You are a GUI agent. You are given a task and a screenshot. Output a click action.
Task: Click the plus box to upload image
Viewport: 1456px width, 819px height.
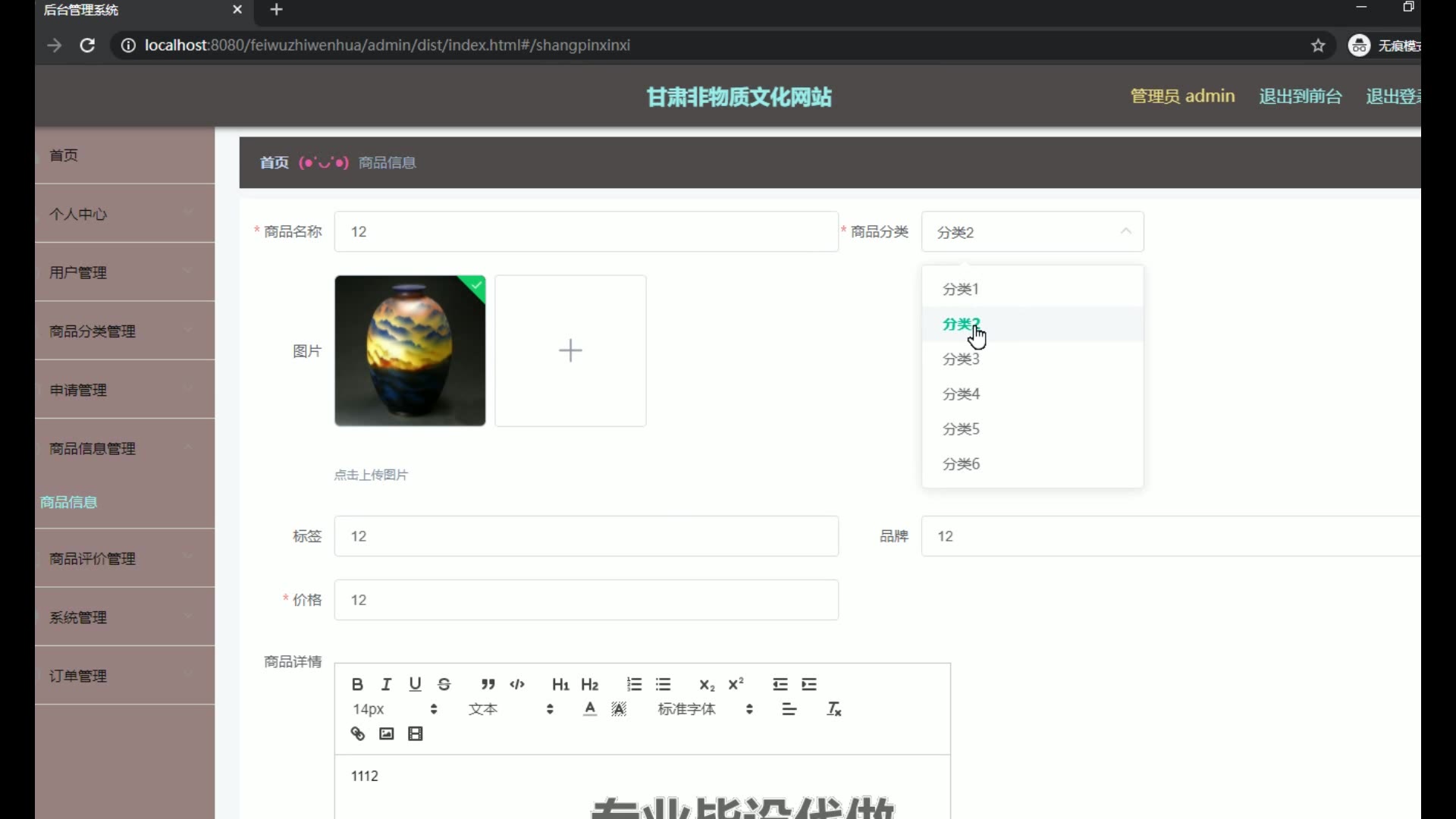(570, 350)
